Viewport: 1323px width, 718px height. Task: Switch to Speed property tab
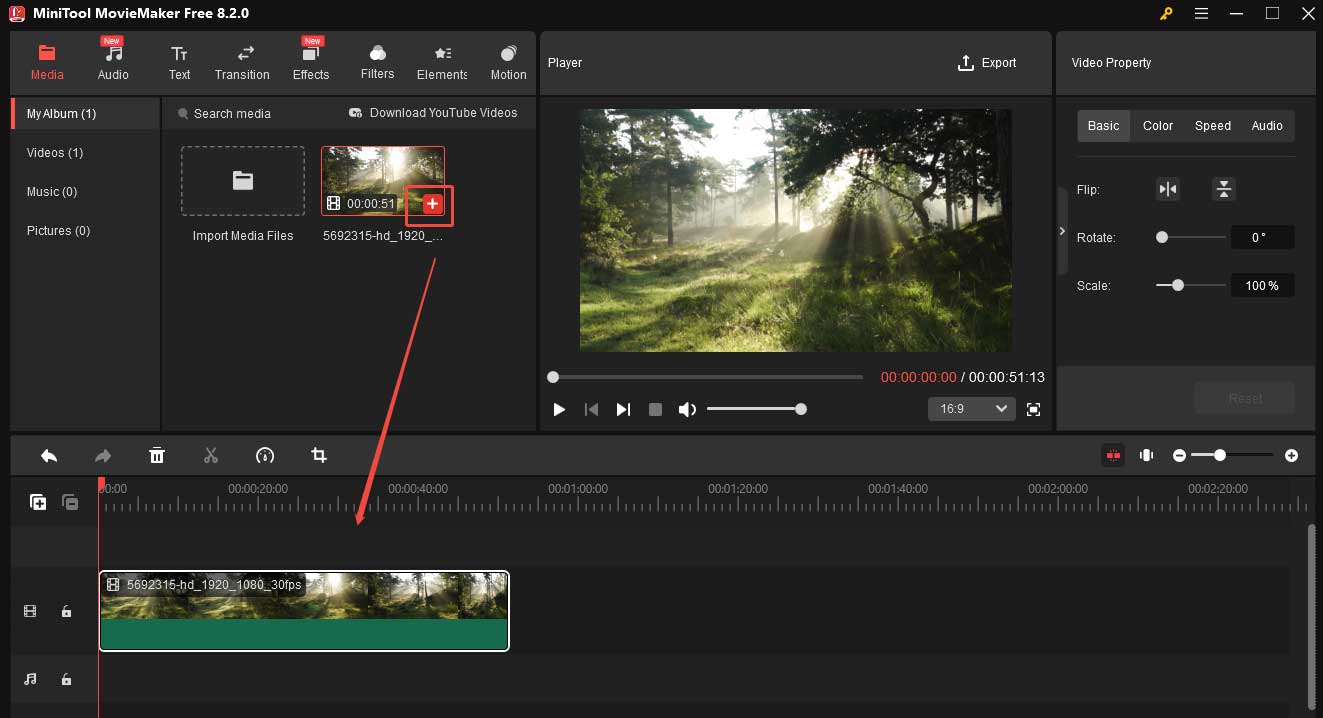[x=1213, y=126]
